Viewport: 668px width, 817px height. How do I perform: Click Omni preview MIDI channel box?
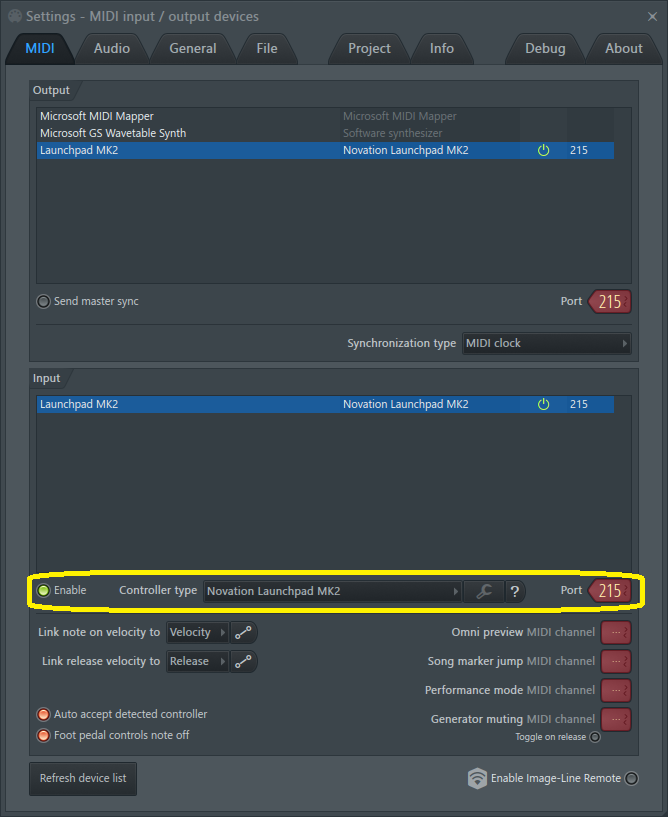(616, 633)
